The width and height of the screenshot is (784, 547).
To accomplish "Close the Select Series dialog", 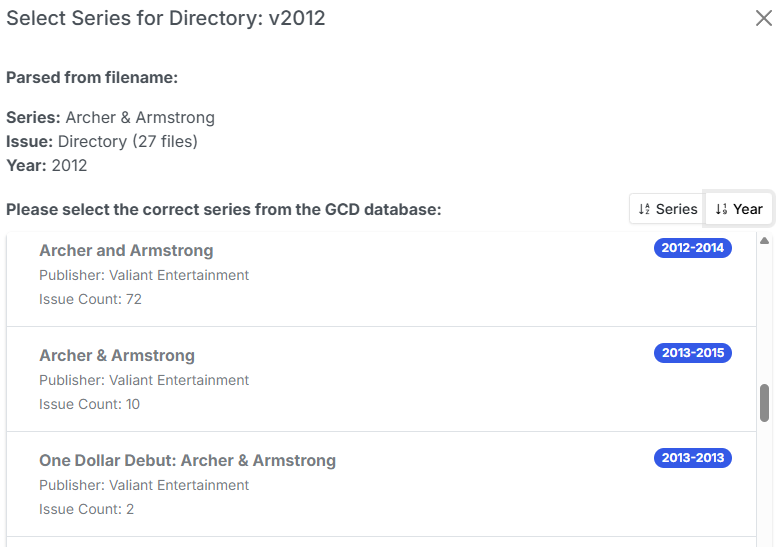I will tap(764, 19).
